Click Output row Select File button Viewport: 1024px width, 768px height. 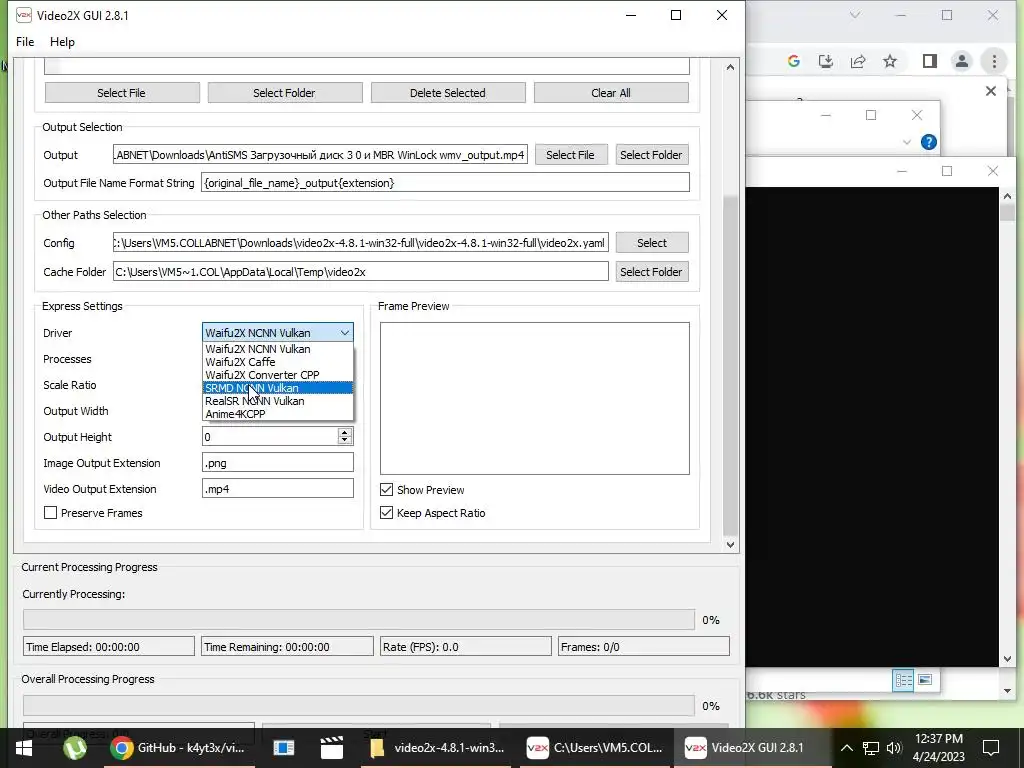(570, 155)
